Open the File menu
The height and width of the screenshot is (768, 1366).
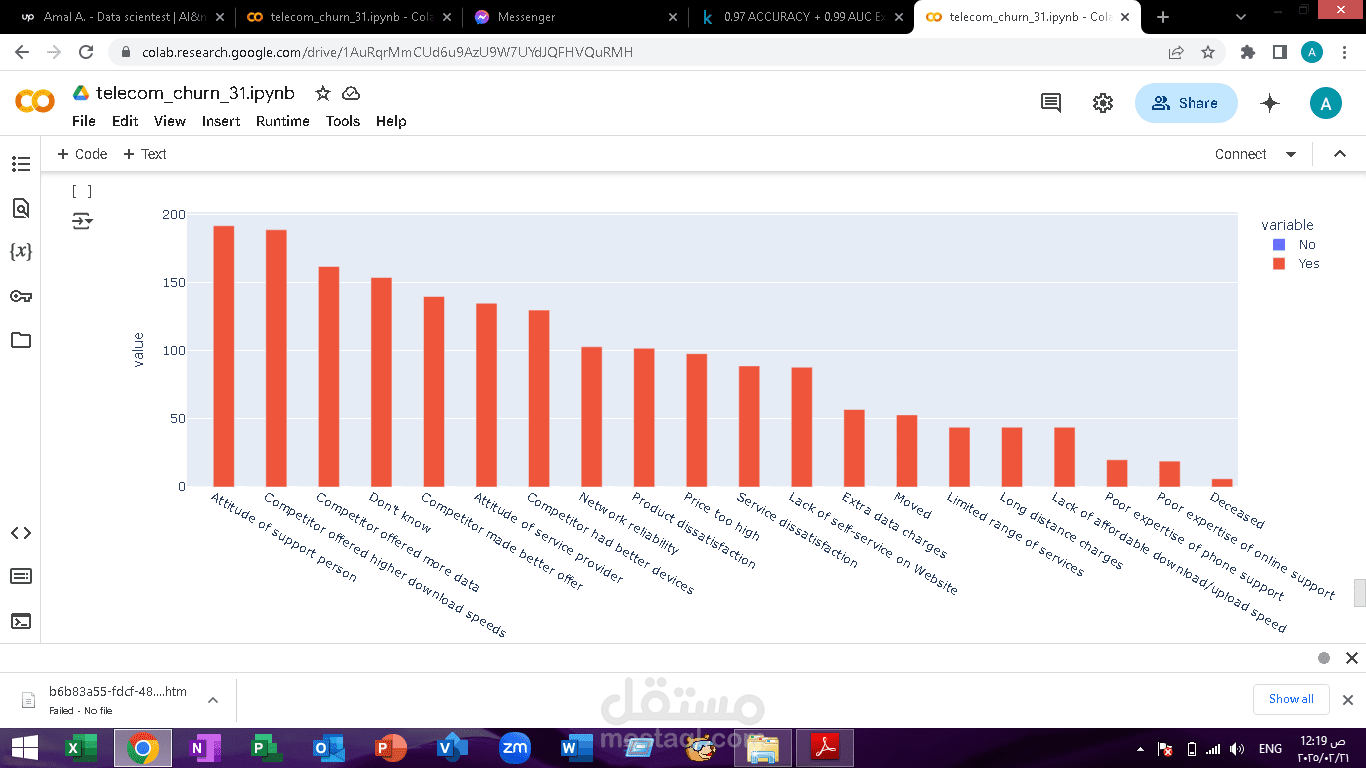point(84,121)
